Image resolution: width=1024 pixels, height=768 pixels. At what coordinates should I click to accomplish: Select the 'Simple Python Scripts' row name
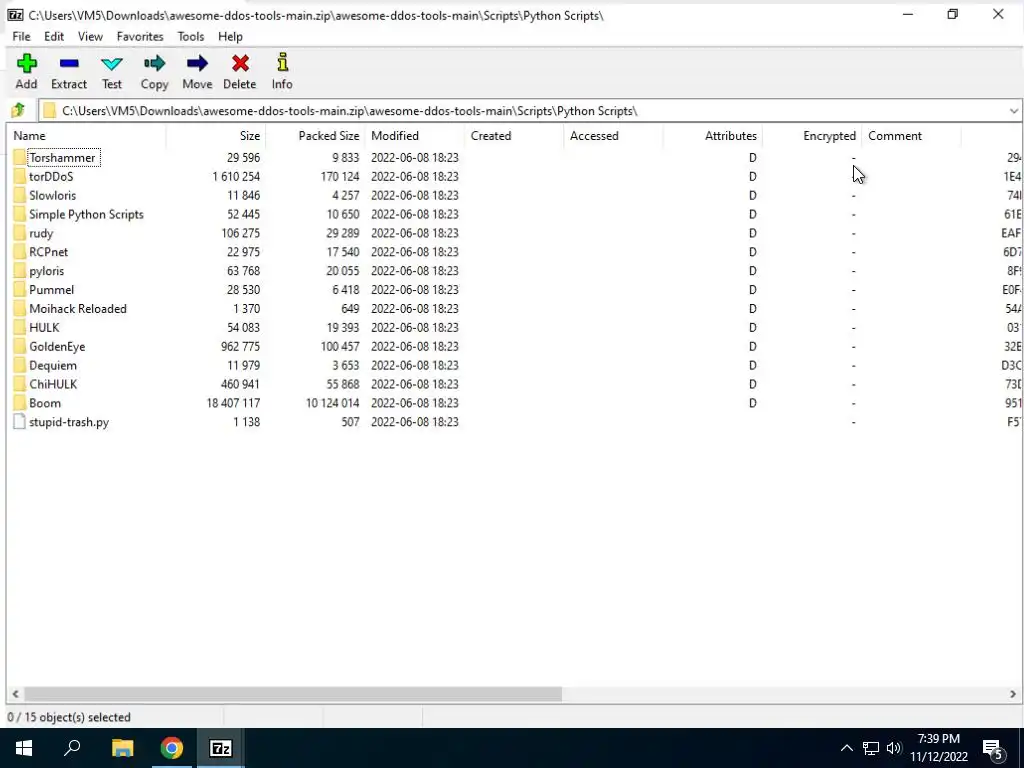click(86, 214)
